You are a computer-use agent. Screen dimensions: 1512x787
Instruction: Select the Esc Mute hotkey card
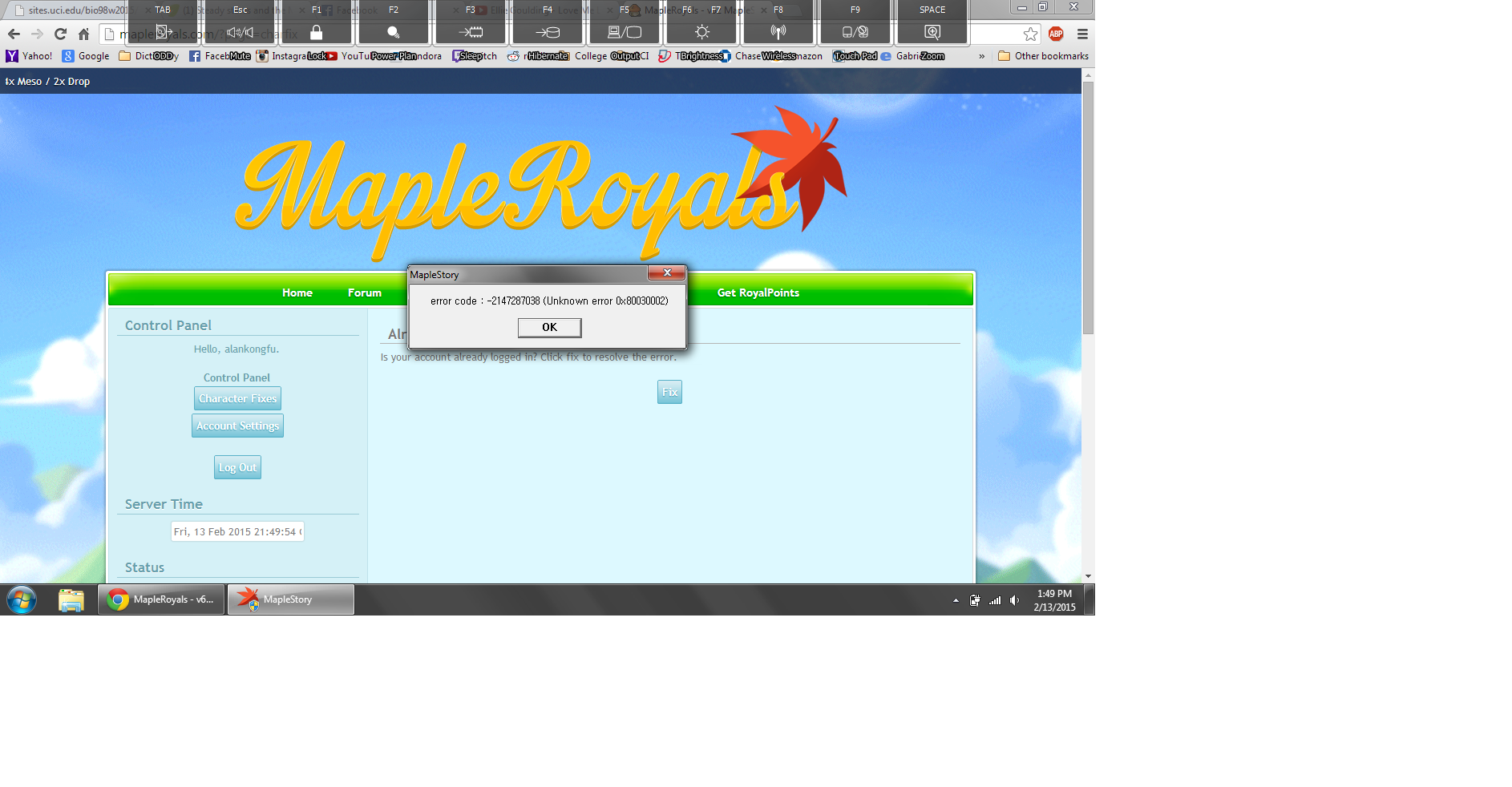click(x=240, y=32)
